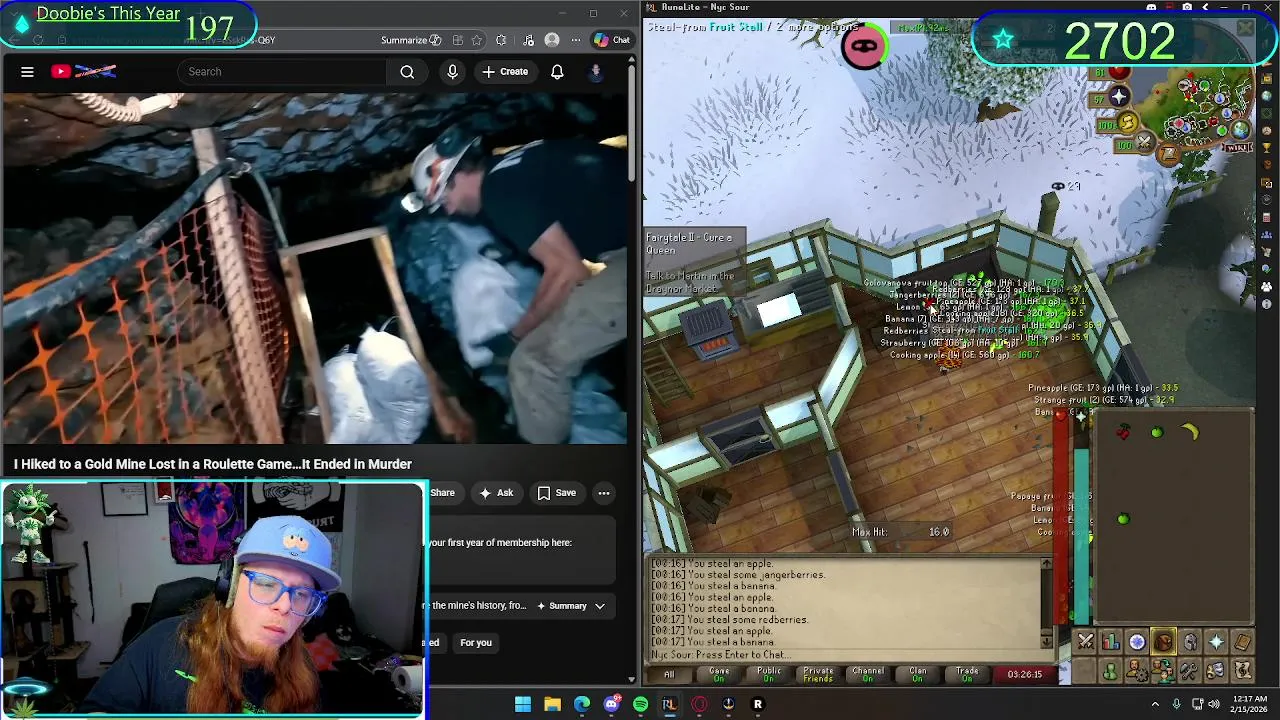The image size is (1280, 720).
Task: Open YouTube guide hamburger menu
Action: (27, 71)
